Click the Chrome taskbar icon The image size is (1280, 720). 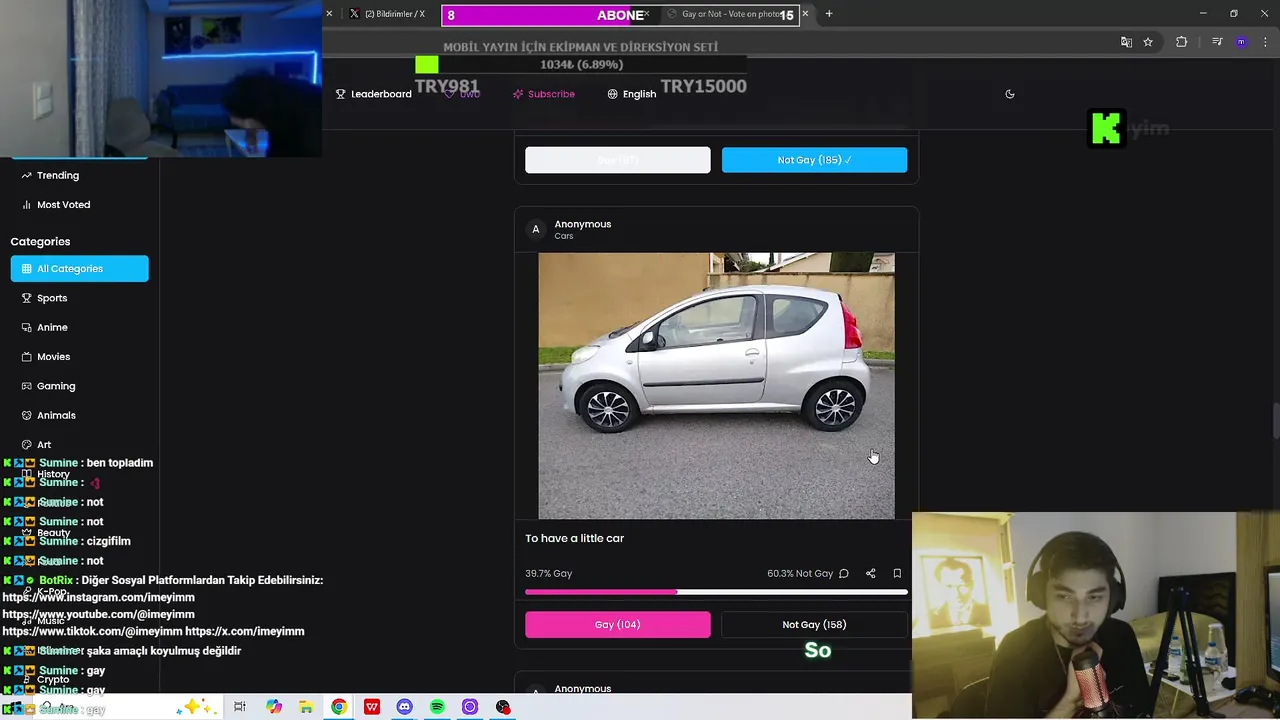pyautogui.click(x=339, y=707)
